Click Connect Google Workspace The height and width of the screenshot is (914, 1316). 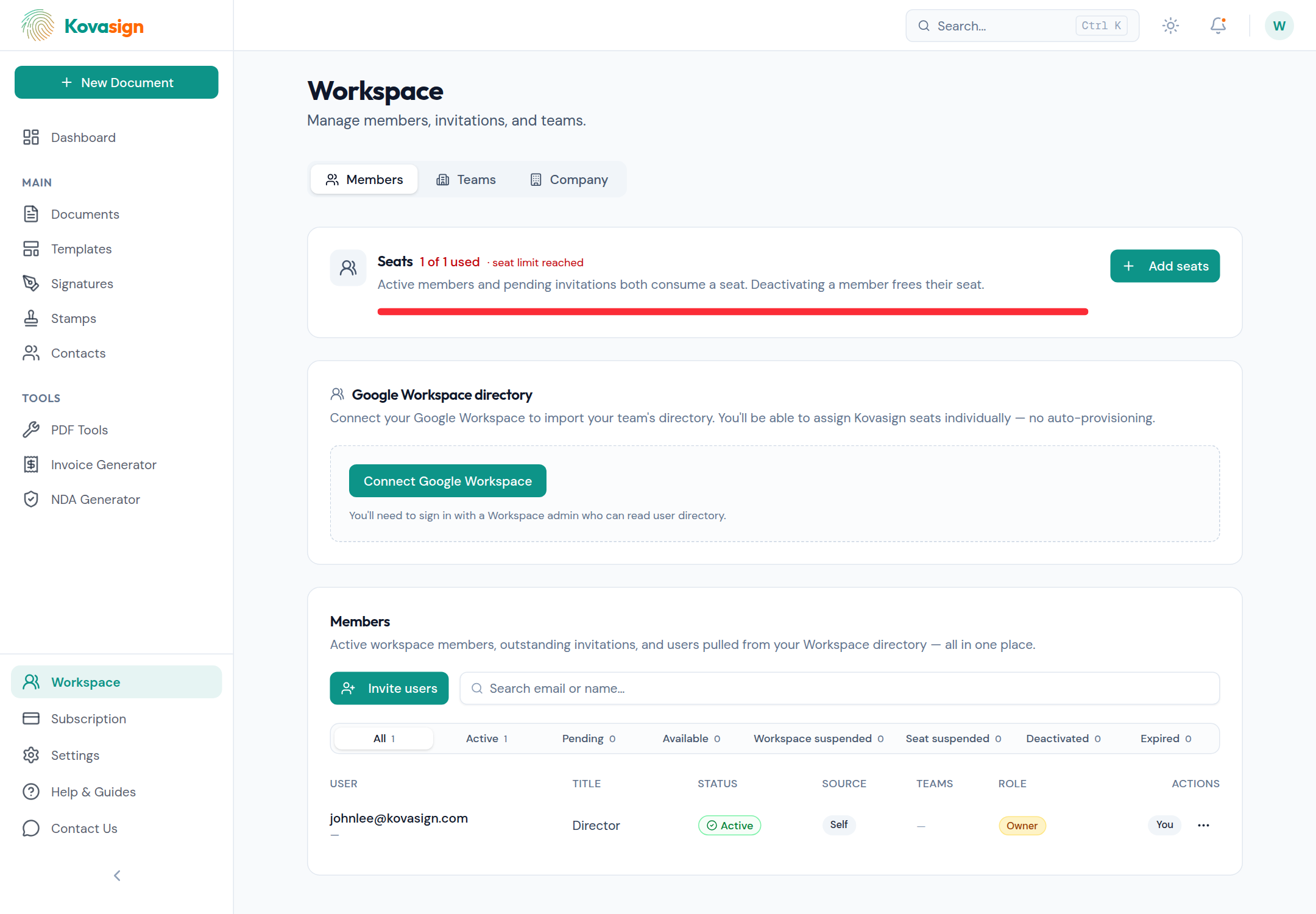pyautogui.click(x=447, y=481)
